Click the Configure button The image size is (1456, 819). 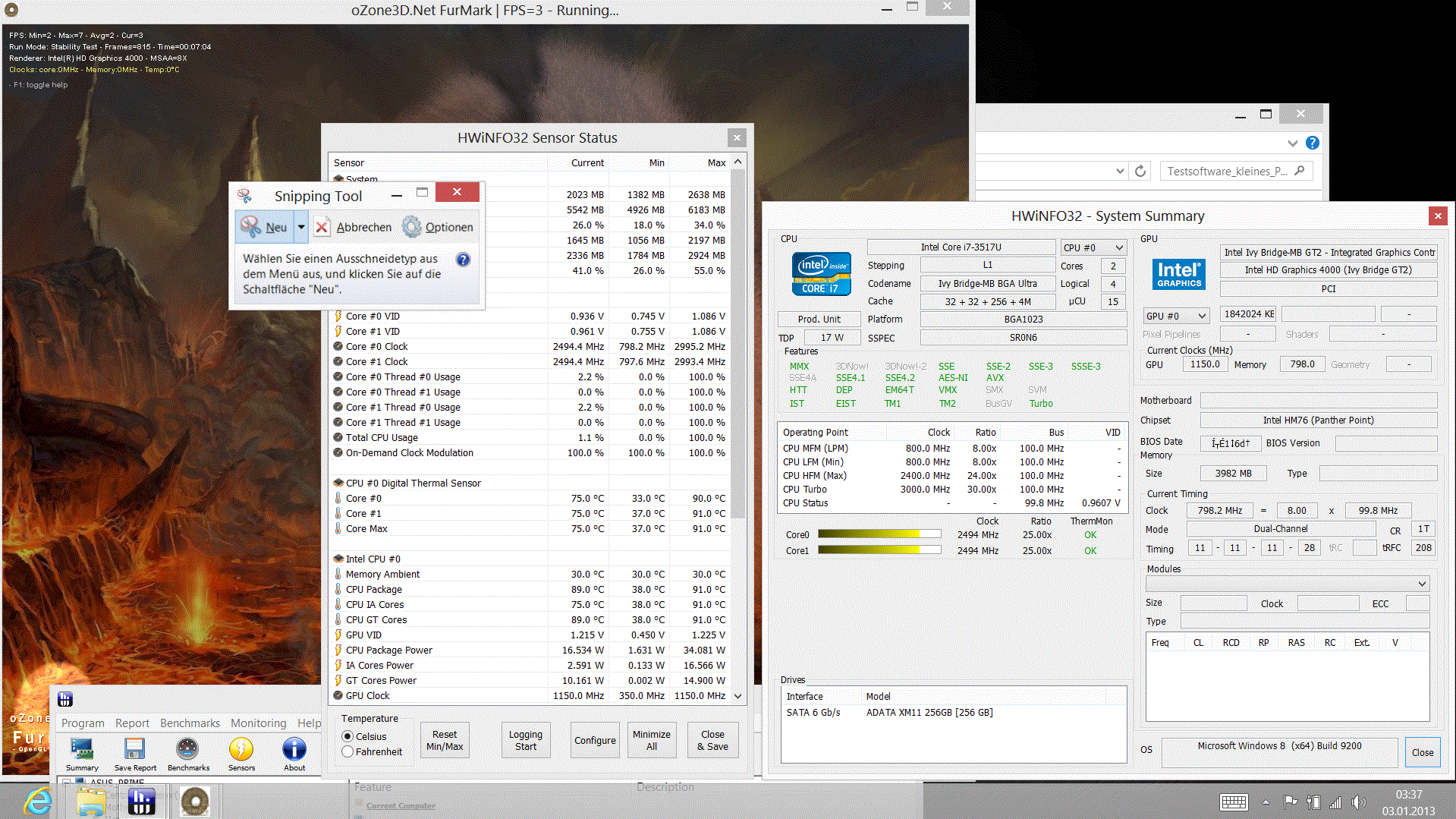(x=595, y=740)
